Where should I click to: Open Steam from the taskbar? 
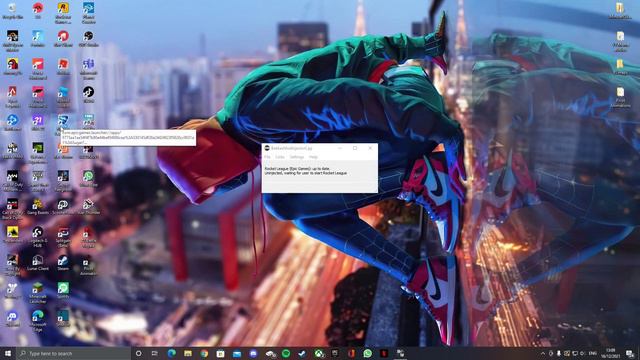302,353
